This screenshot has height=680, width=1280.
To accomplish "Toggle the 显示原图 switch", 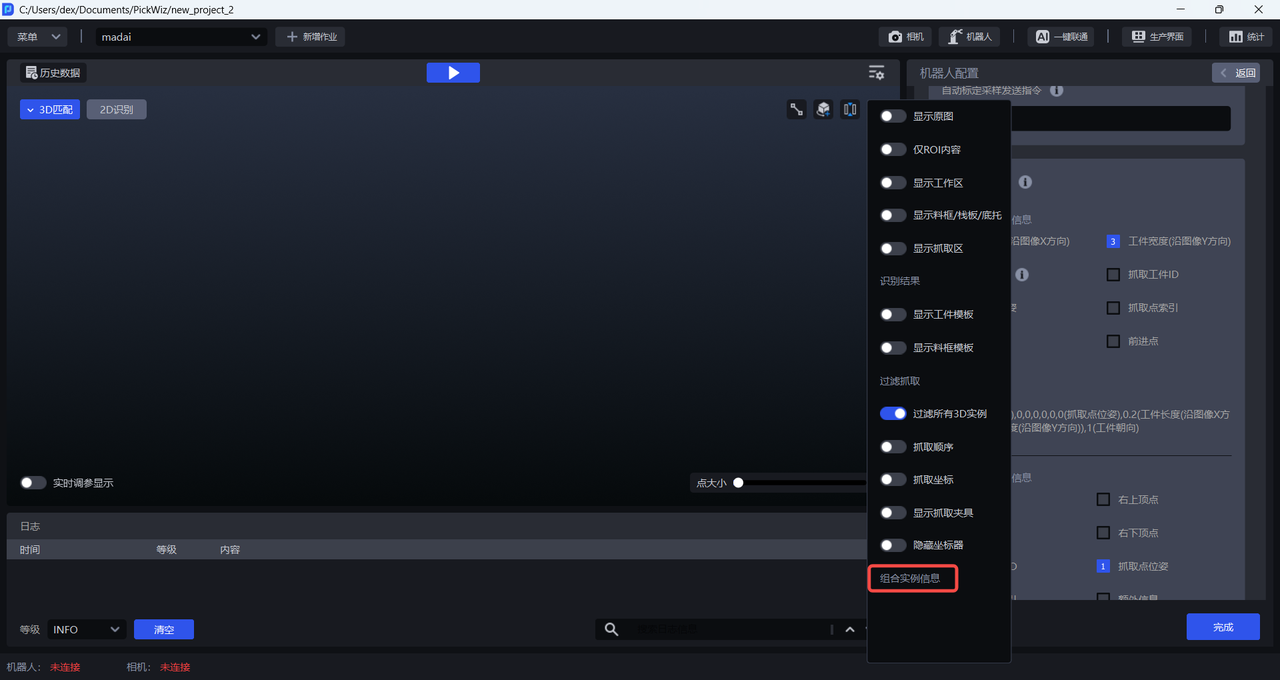I will click(x=893, y=116).
